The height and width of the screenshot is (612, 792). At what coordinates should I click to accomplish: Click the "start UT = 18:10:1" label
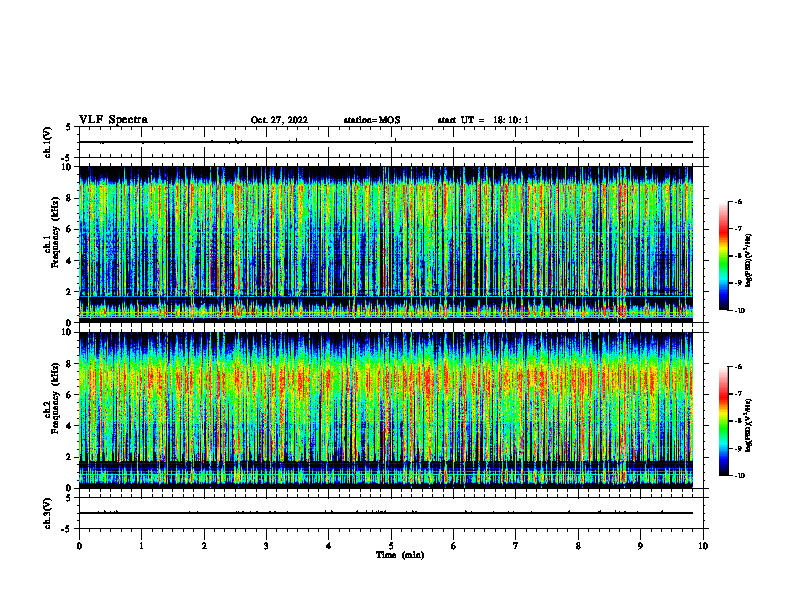point(483,120)
